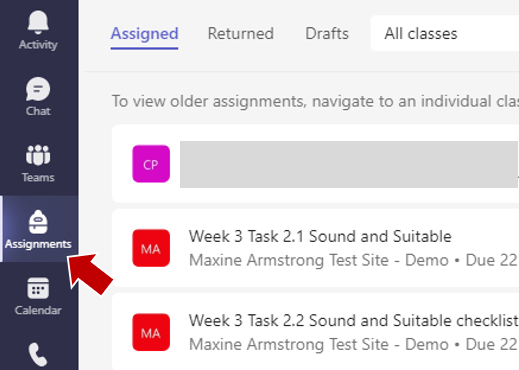
Task: Switch to the Returned tab
Action: pyautogui.click(x=241, y=34)
